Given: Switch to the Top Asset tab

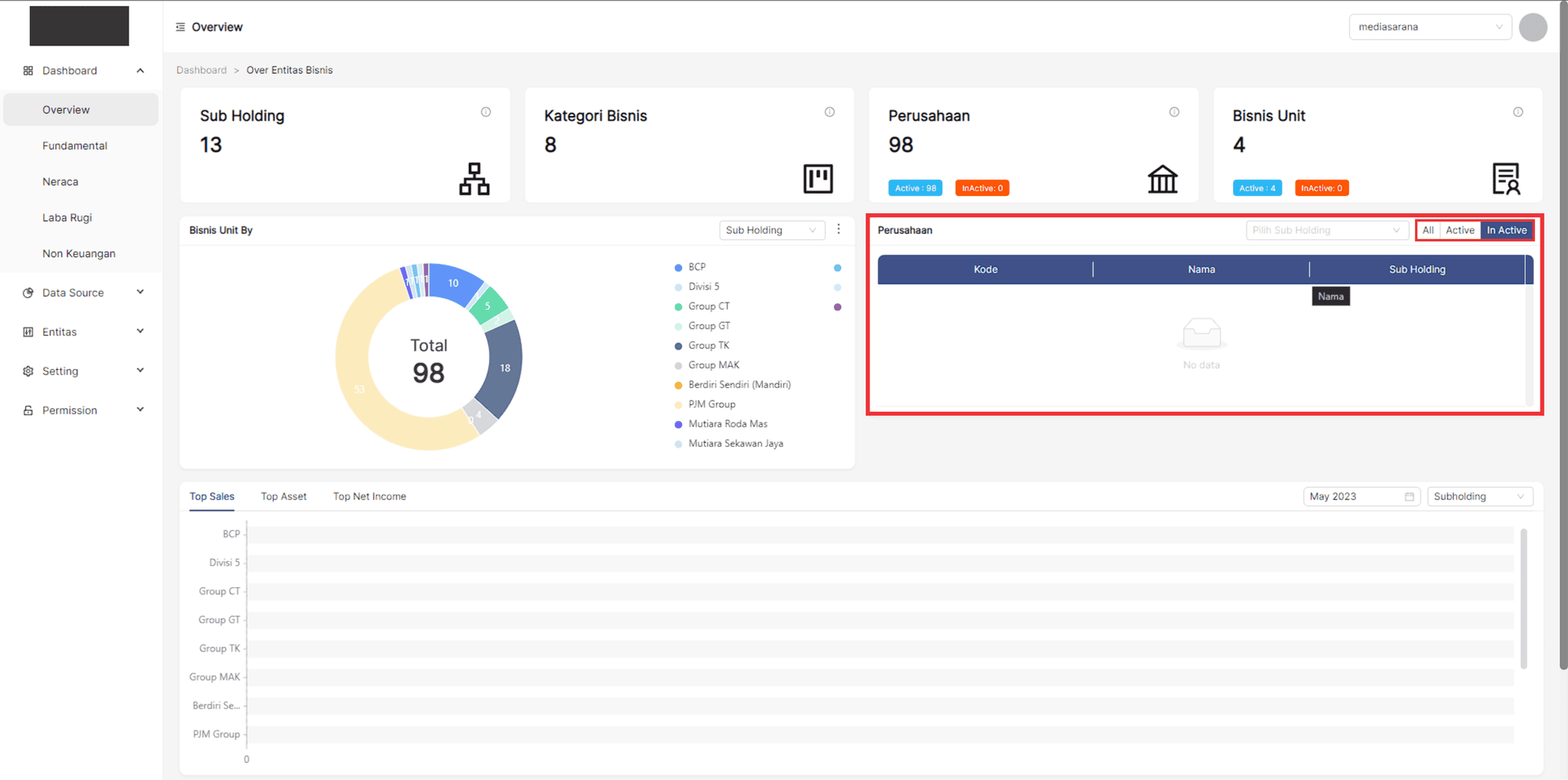Looking at the screenshot, I should click(x=283, y=496).
